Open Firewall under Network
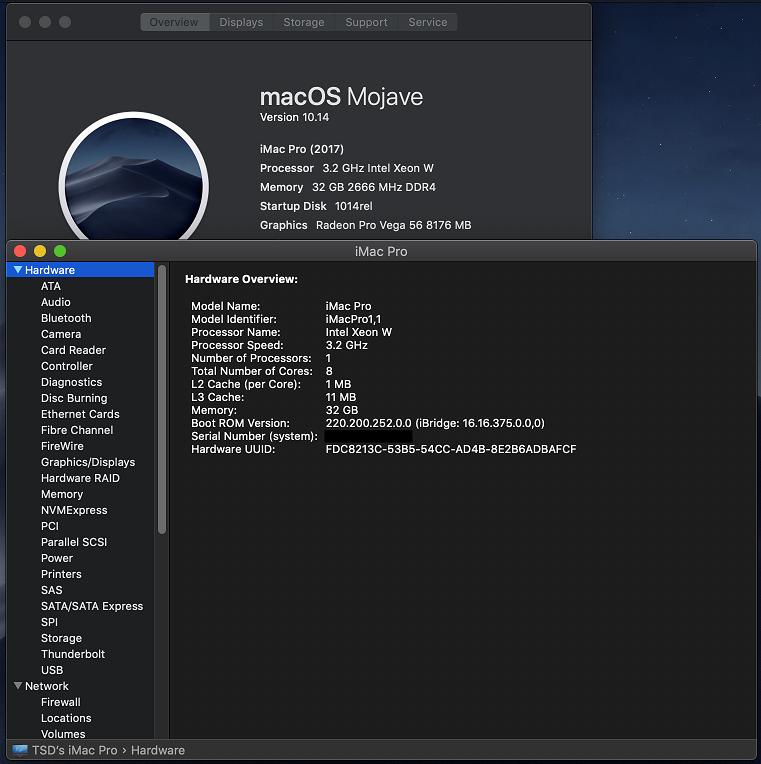 click(61, 702)
